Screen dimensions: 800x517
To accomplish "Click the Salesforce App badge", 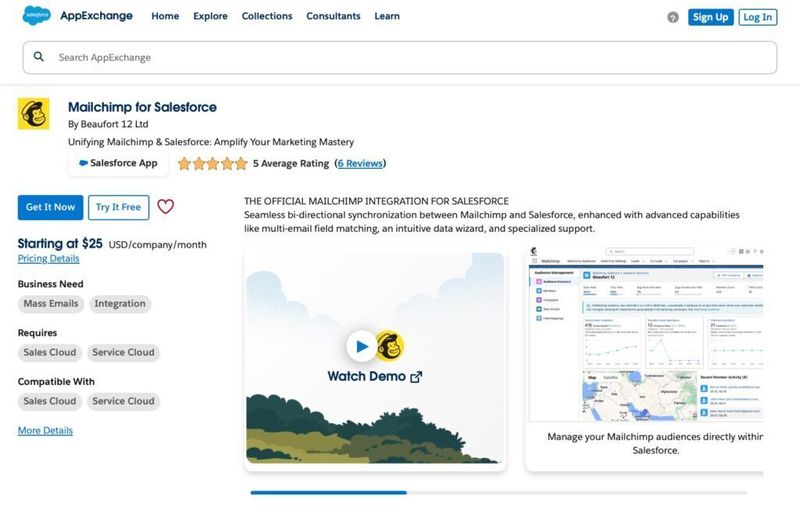I will [118, 163].
